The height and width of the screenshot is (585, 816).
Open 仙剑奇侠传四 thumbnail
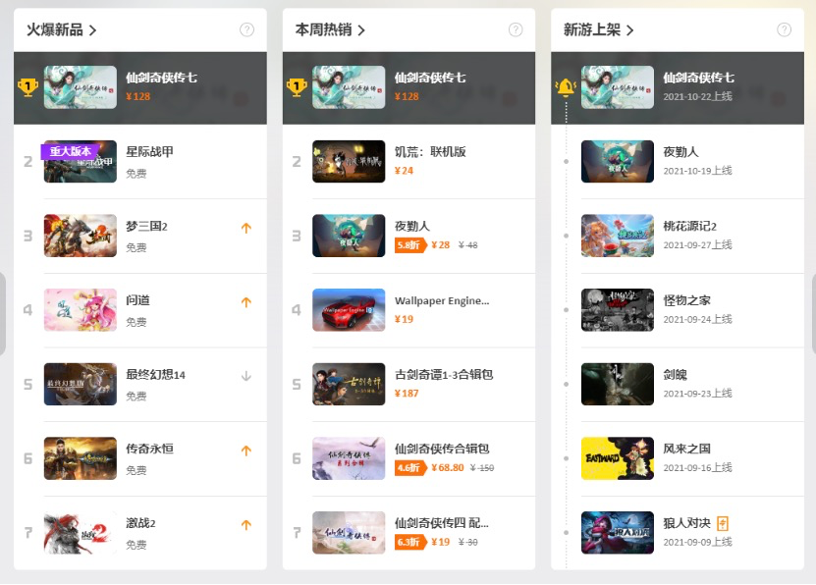coord(349,532)
